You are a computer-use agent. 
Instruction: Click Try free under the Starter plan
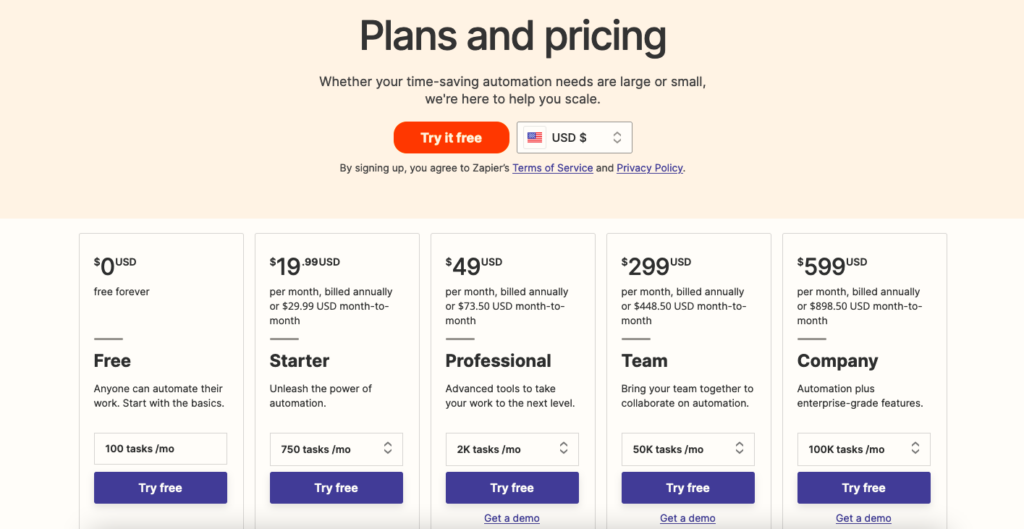point(336,488)
